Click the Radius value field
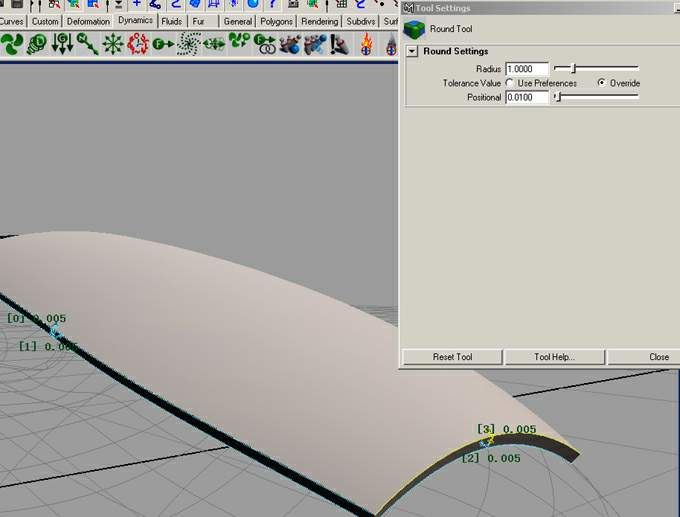This screenshot has height=517, width=680. pos(527,69)
